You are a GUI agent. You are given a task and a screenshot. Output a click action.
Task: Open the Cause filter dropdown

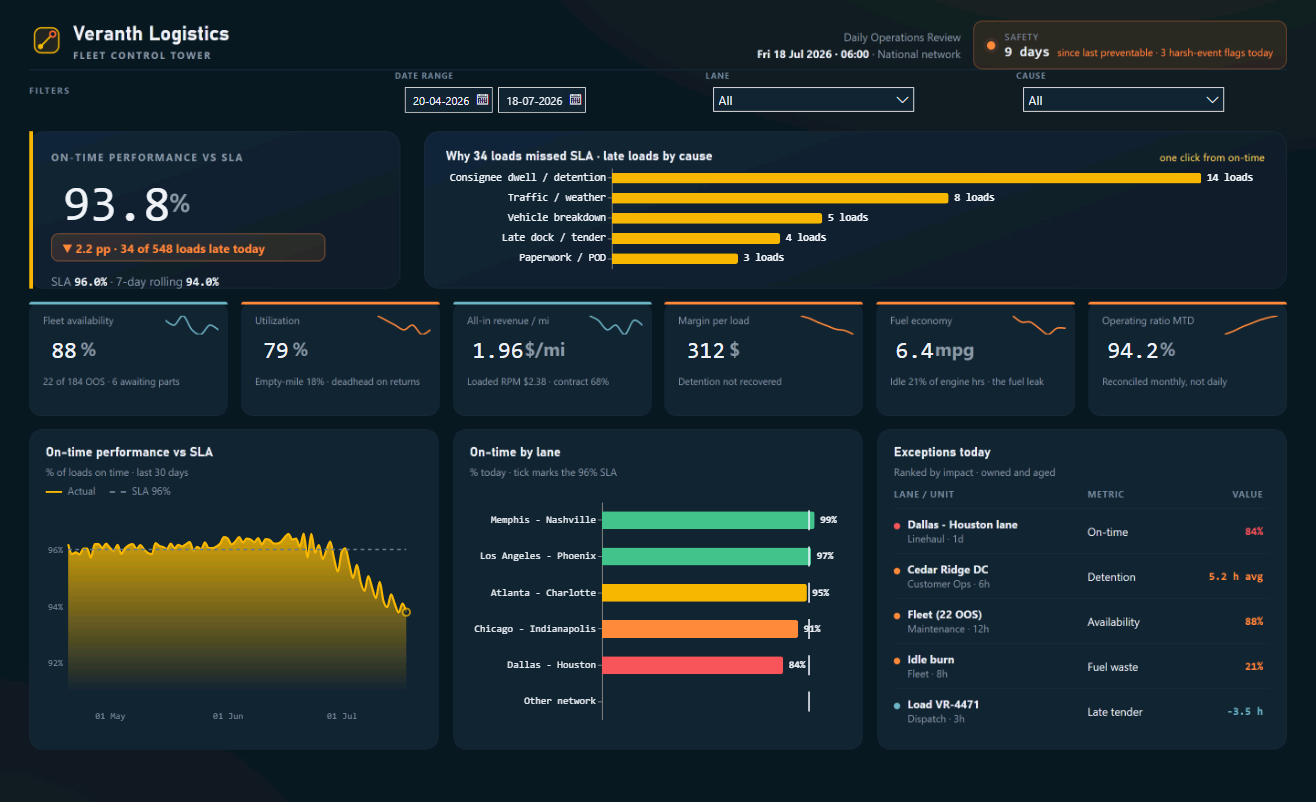click(1123, 100)
